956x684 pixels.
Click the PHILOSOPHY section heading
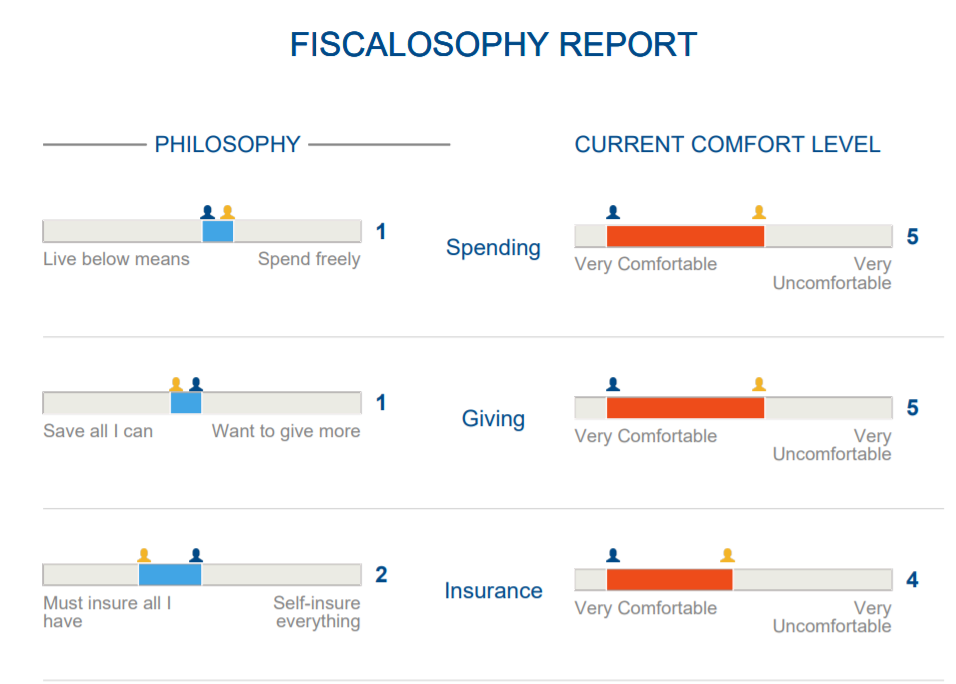227,145
